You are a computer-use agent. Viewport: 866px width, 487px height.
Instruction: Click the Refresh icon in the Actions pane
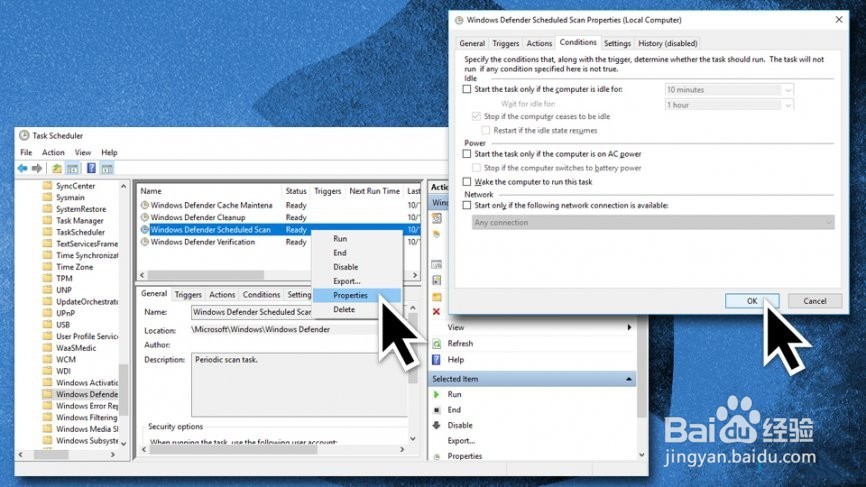pyautogui.click(x=436, y=343)
